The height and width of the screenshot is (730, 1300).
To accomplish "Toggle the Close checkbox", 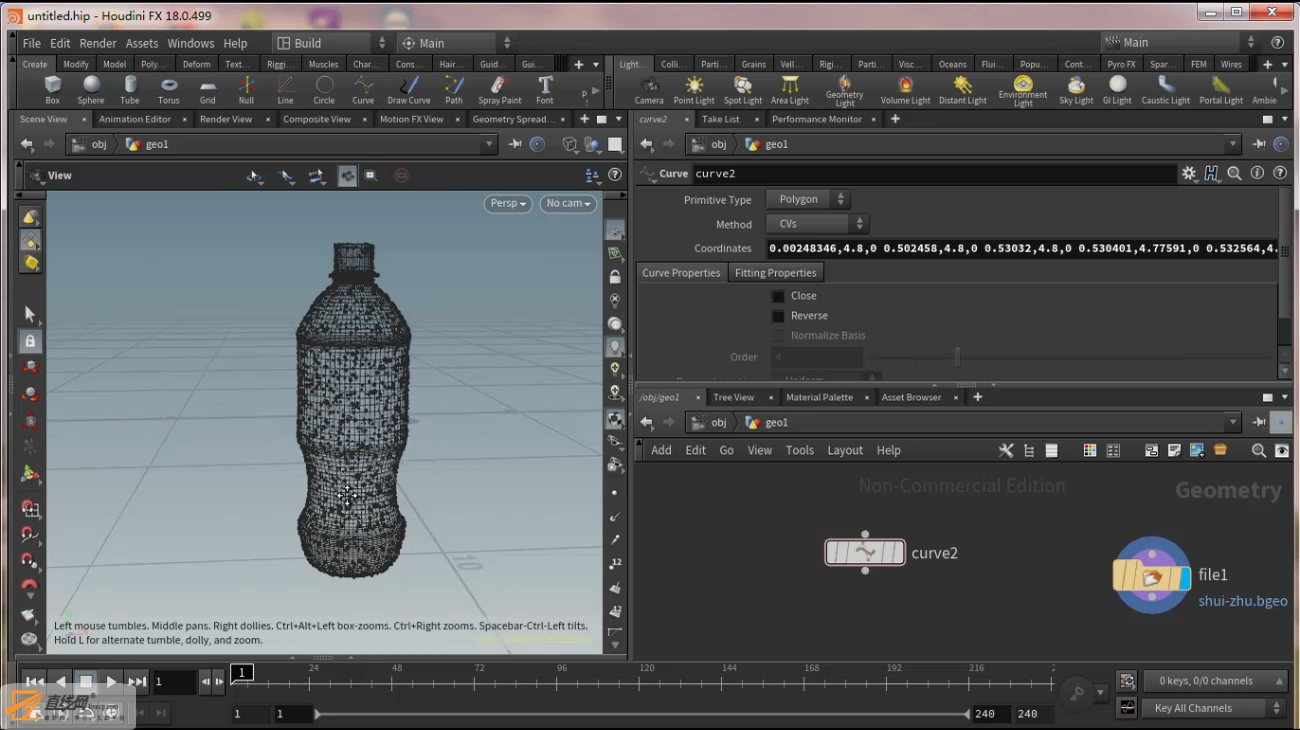I will [x=778, y=296].
